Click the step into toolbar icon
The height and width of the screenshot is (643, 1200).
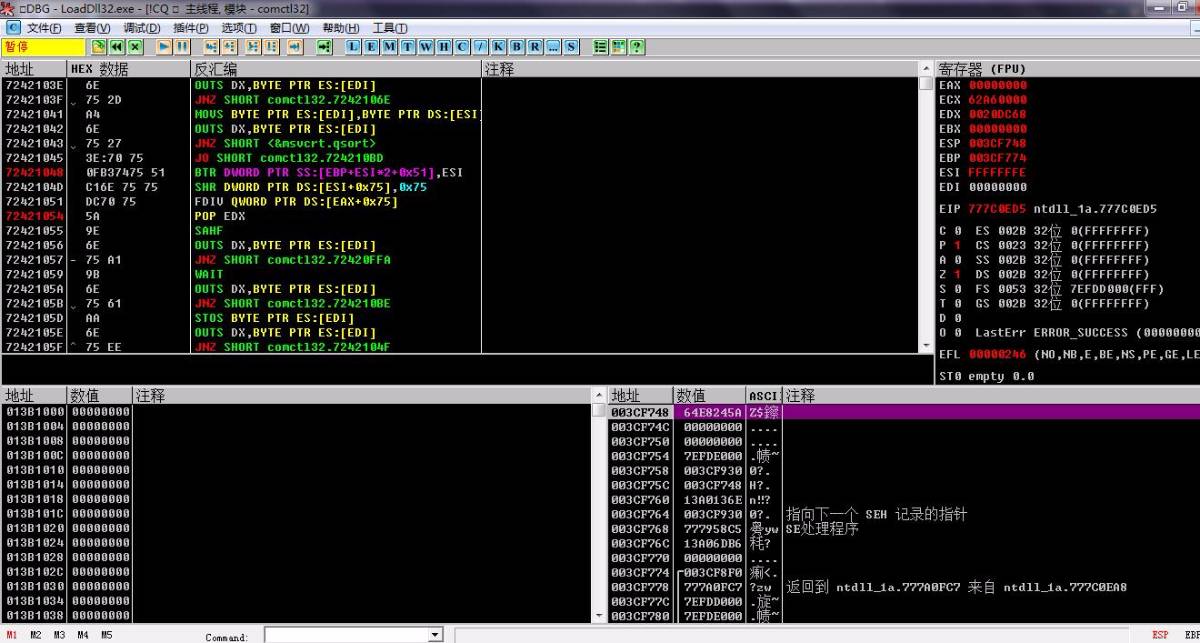point(210,46)
